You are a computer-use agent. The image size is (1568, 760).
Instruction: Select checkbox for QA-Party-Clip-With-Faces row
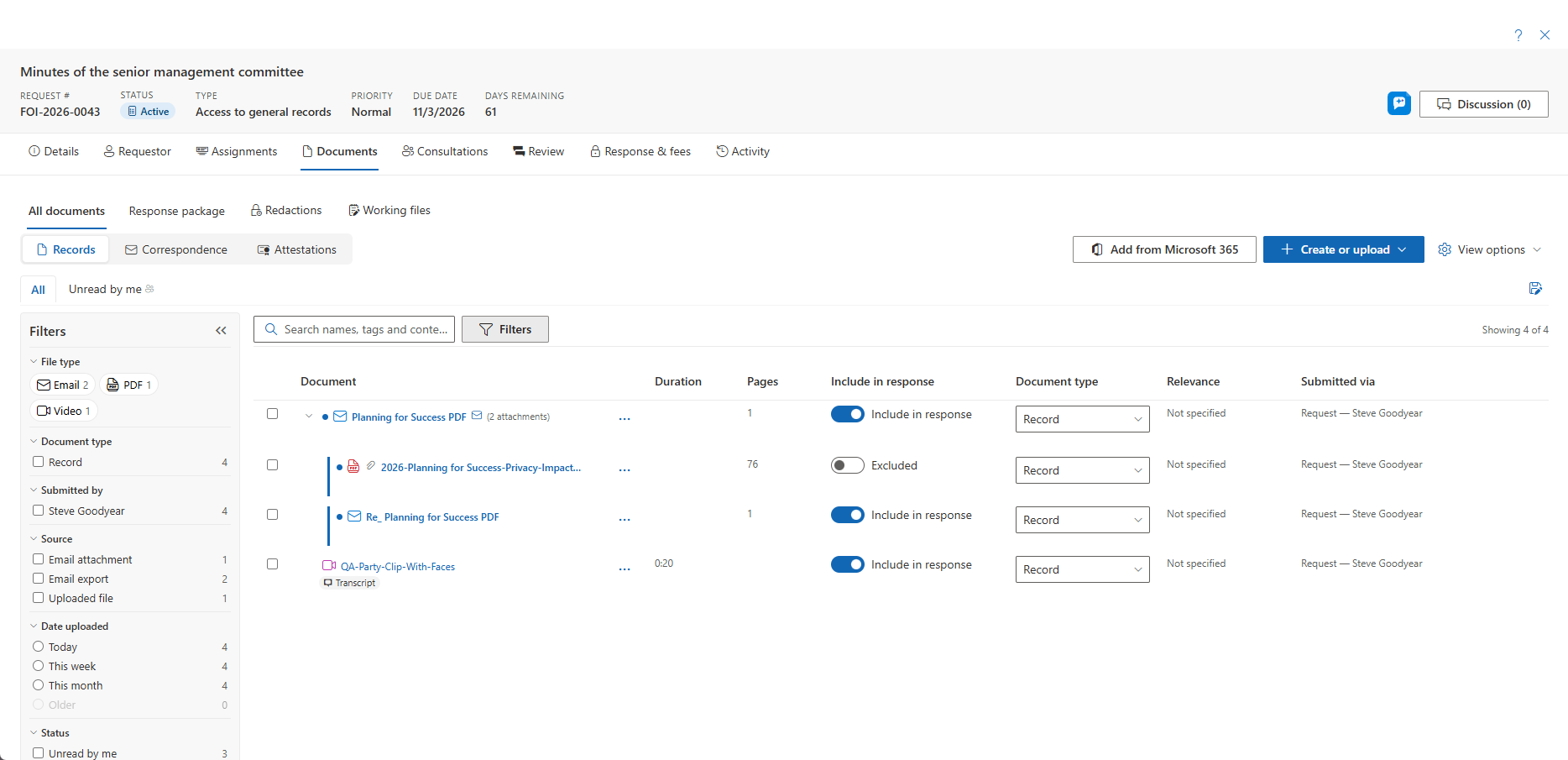point(272,563)
